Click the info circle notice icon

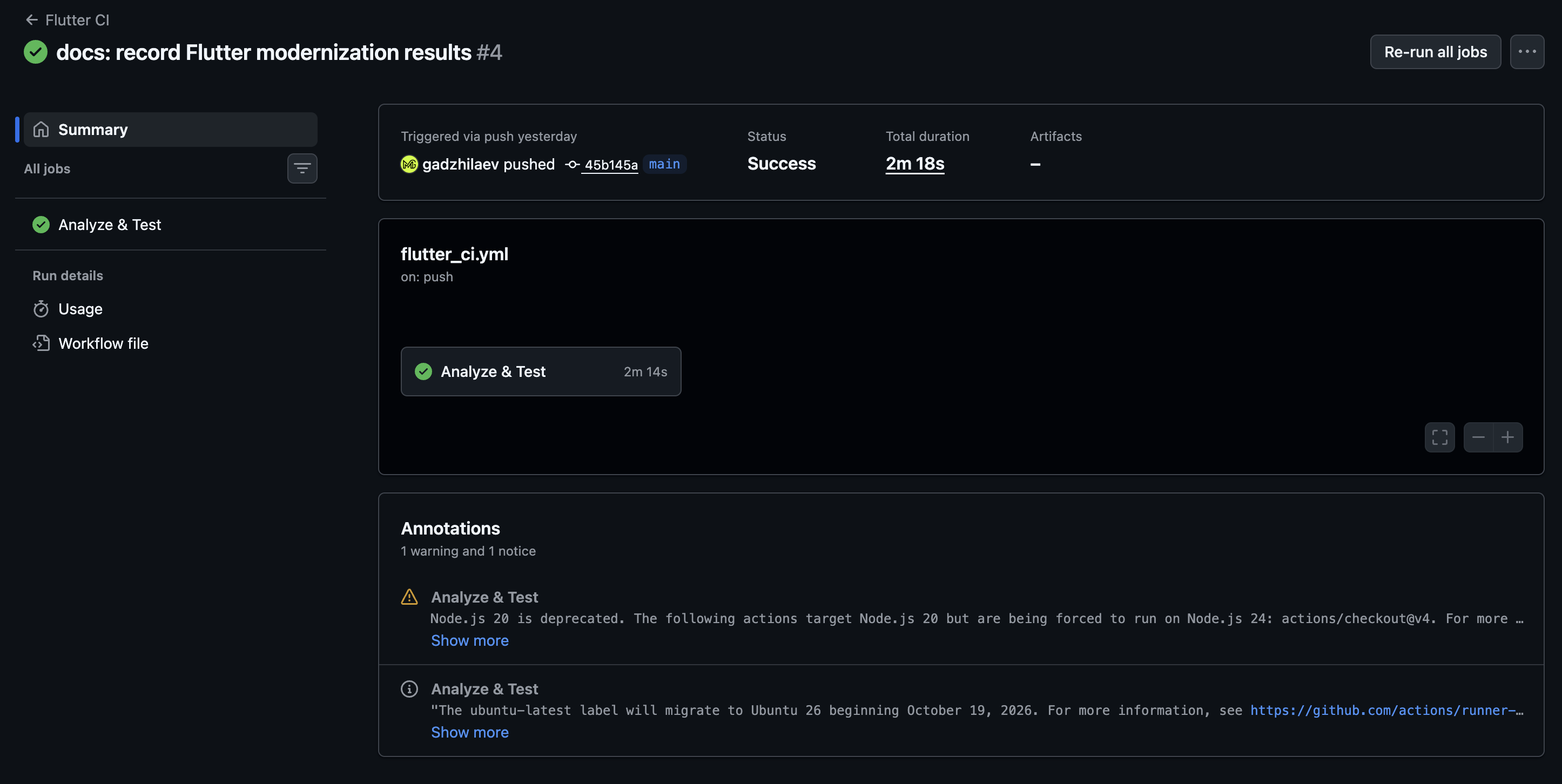[x=409, y=689]
